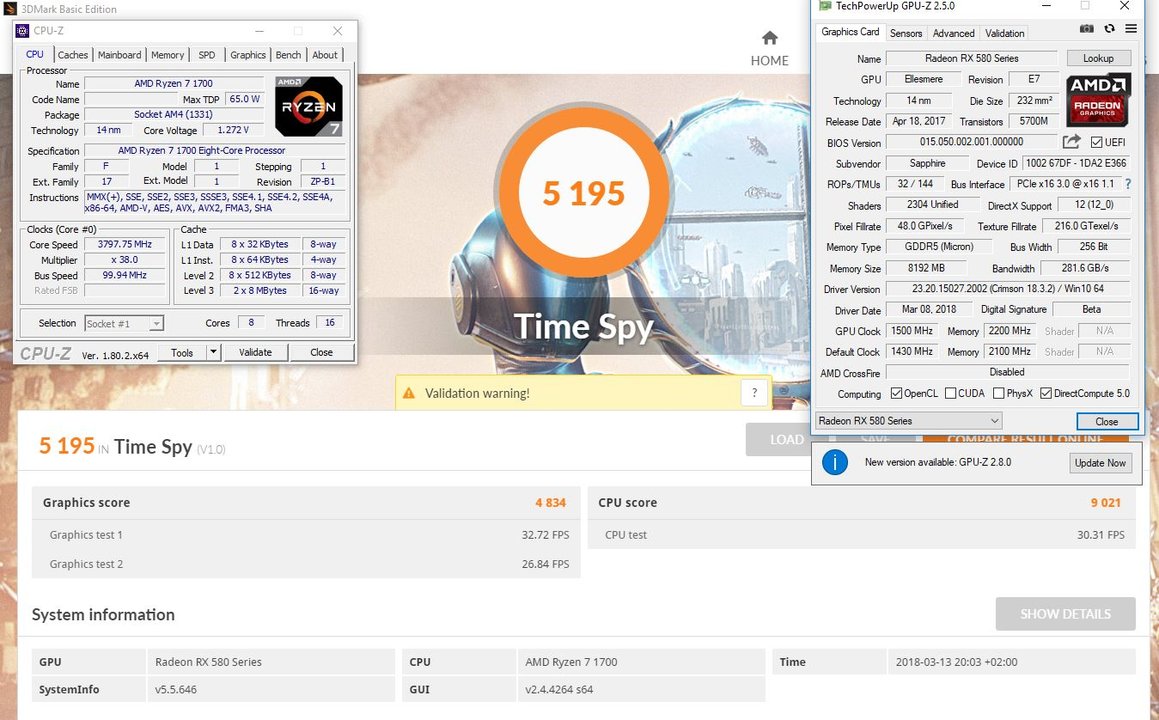Switch to the Sensors tab in GPU-Z

coord(905,33)
